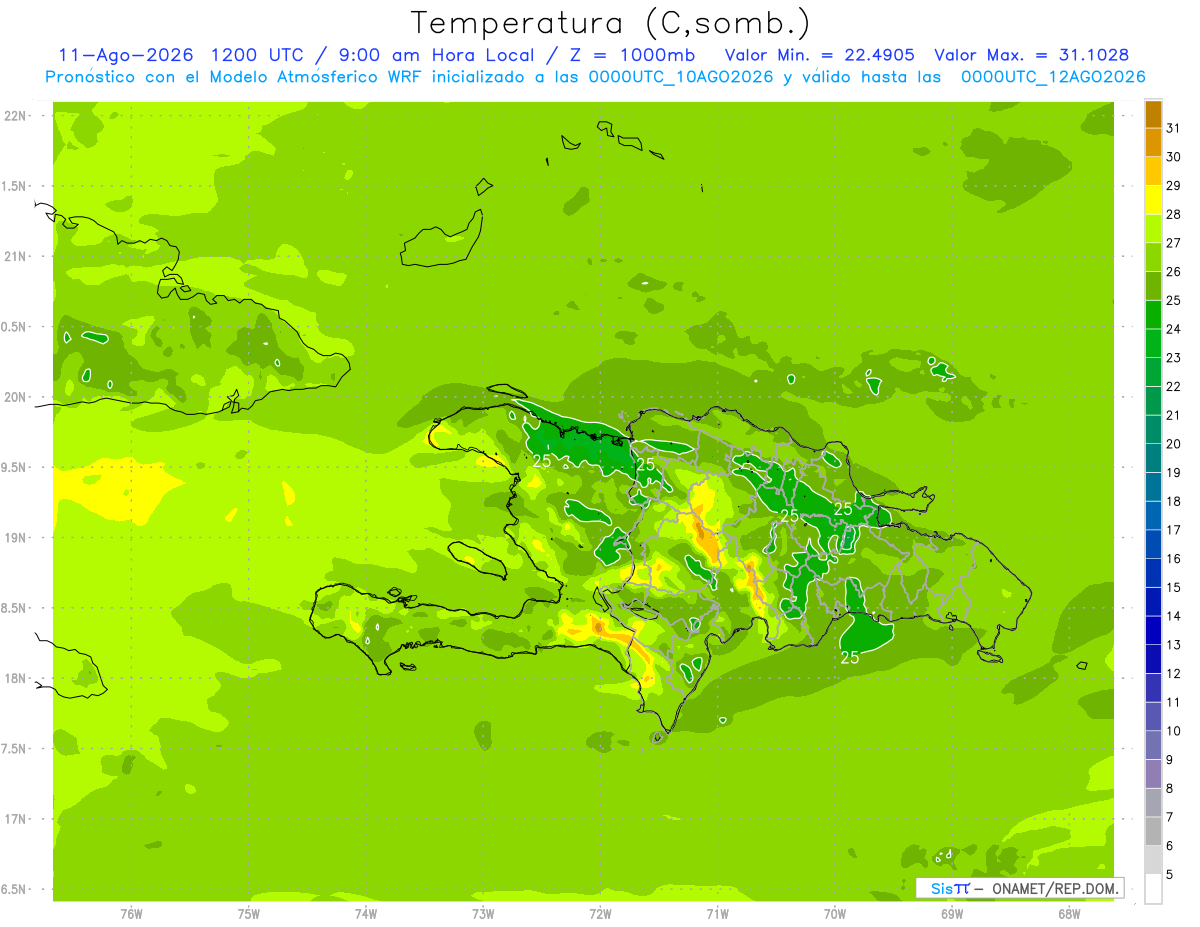Click the 25 contour label near northwest Haiti
1200x927 pixels.
542,461
